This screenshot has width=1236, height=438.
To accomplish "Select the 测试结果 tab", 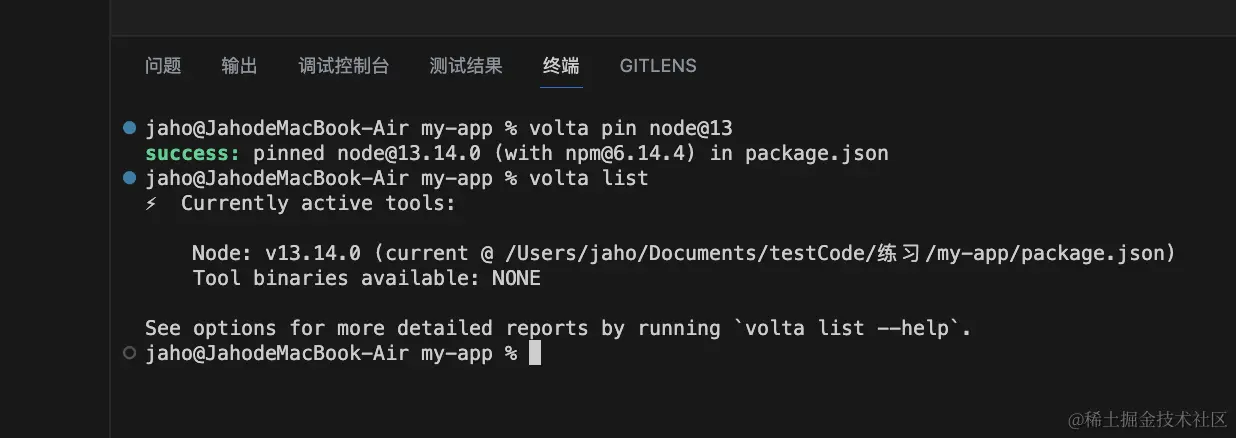I will point(465,66).
